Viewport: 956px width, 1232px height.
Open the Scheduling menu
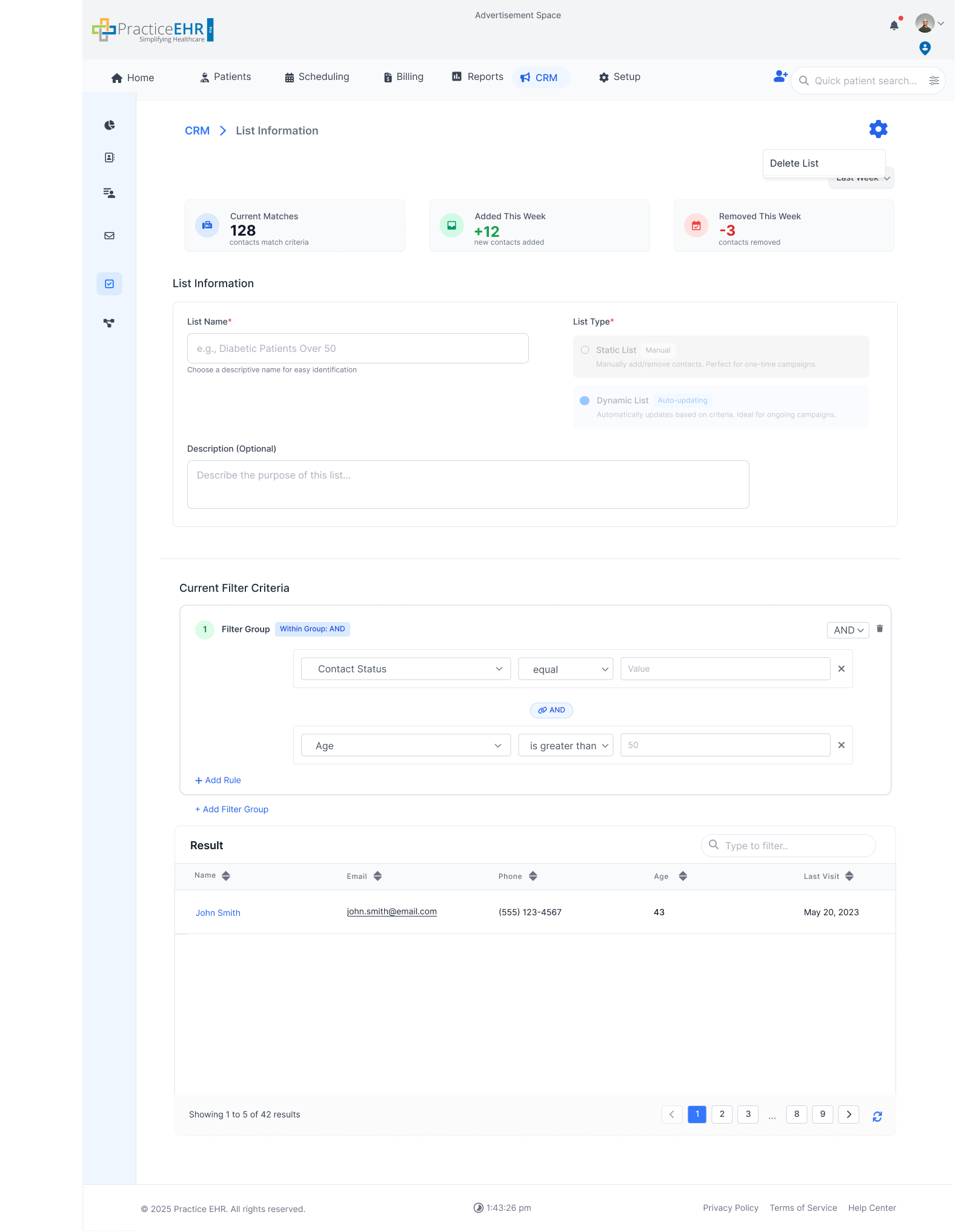click(317, 77)
